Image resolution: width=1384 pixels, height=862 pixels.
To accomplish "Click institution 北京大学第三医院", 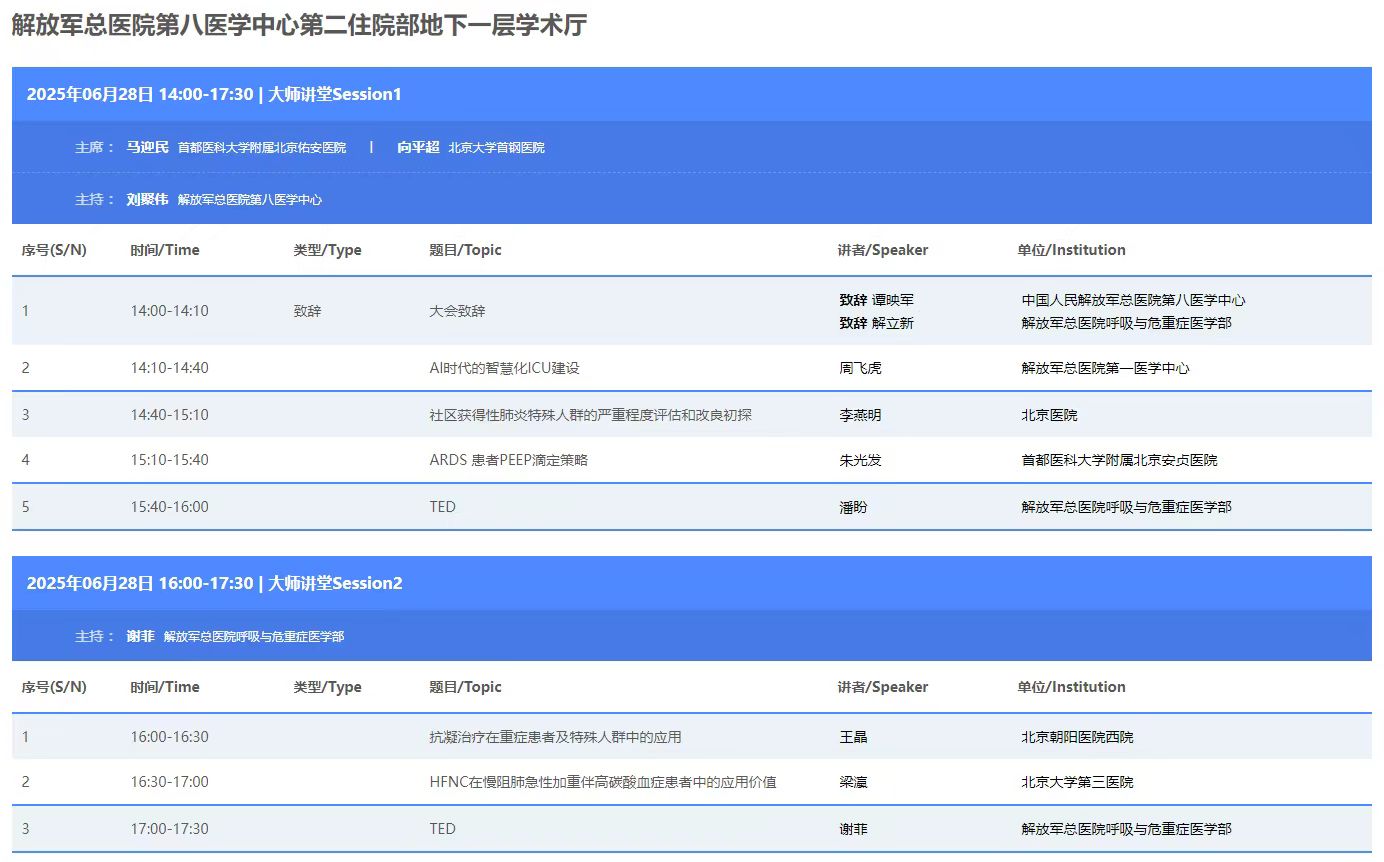I will tap(1077, 782).
